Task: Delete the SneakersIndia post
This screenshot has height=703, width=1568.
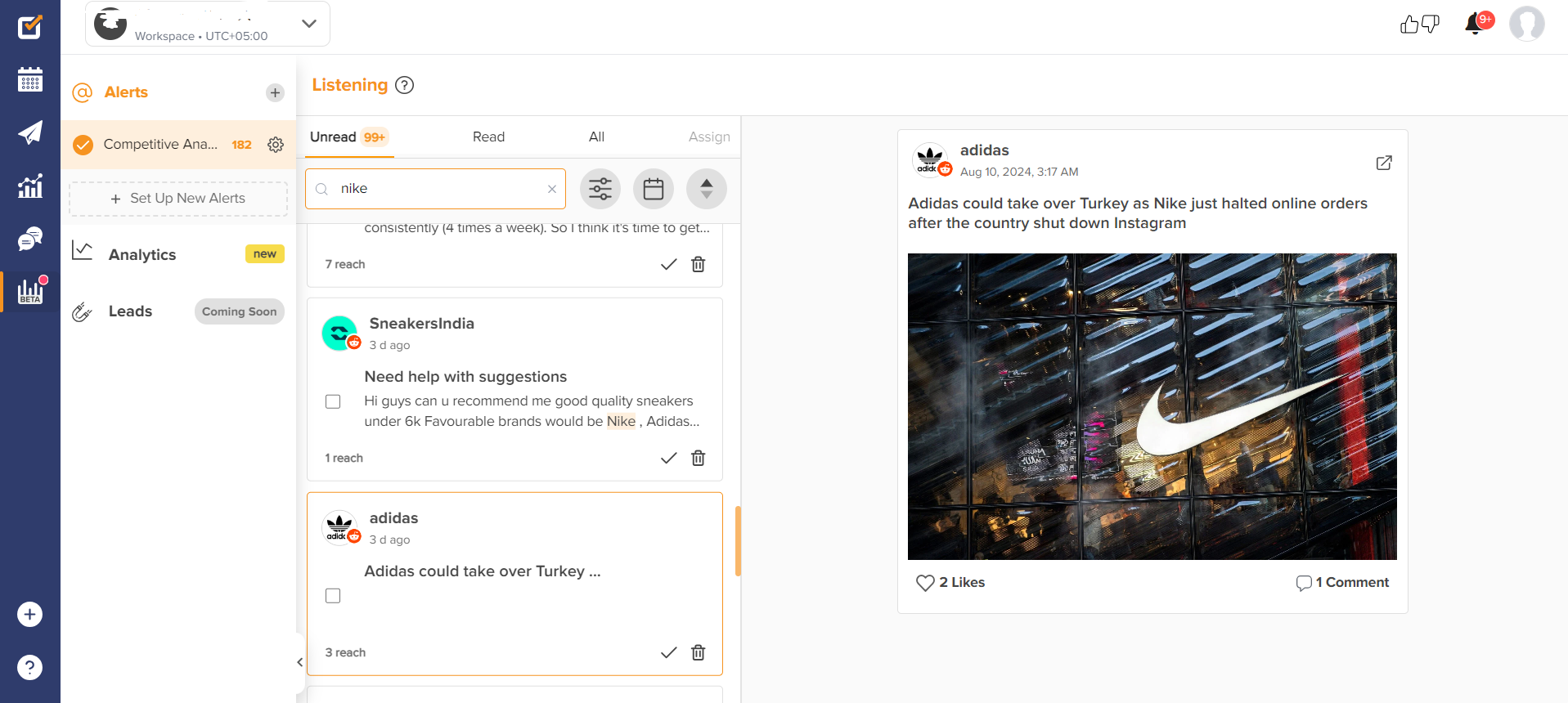Action: tap(698, 458)
